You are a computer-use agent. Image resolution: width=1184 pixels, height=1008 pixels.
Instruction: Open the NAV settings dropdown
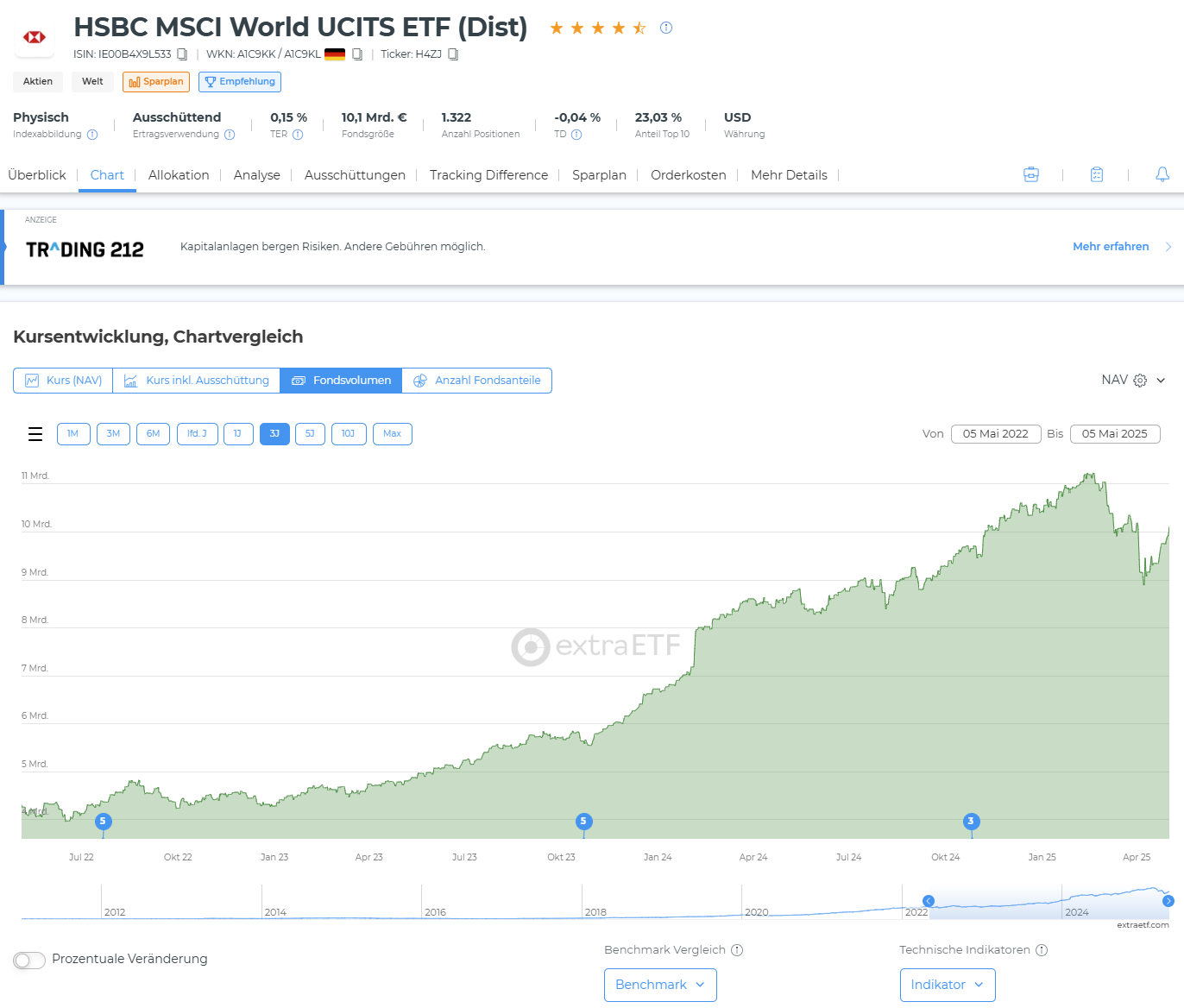pos(1161,381)
